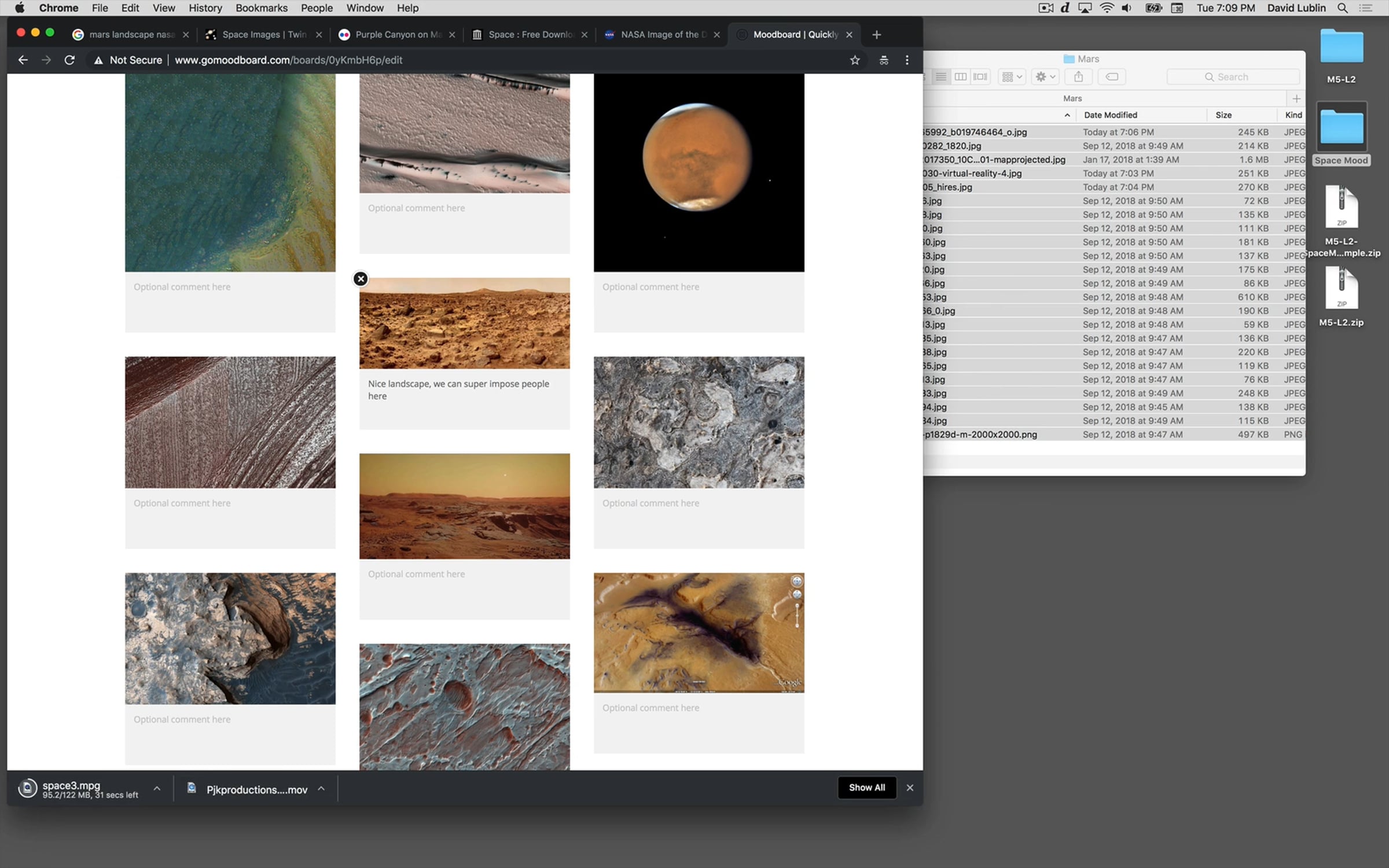
Task: Open the File menu
Action: coord(100,8)
